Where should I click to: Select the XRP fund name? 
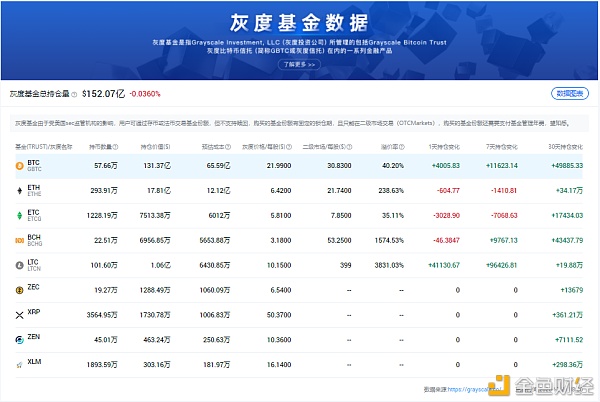[34, 312]
